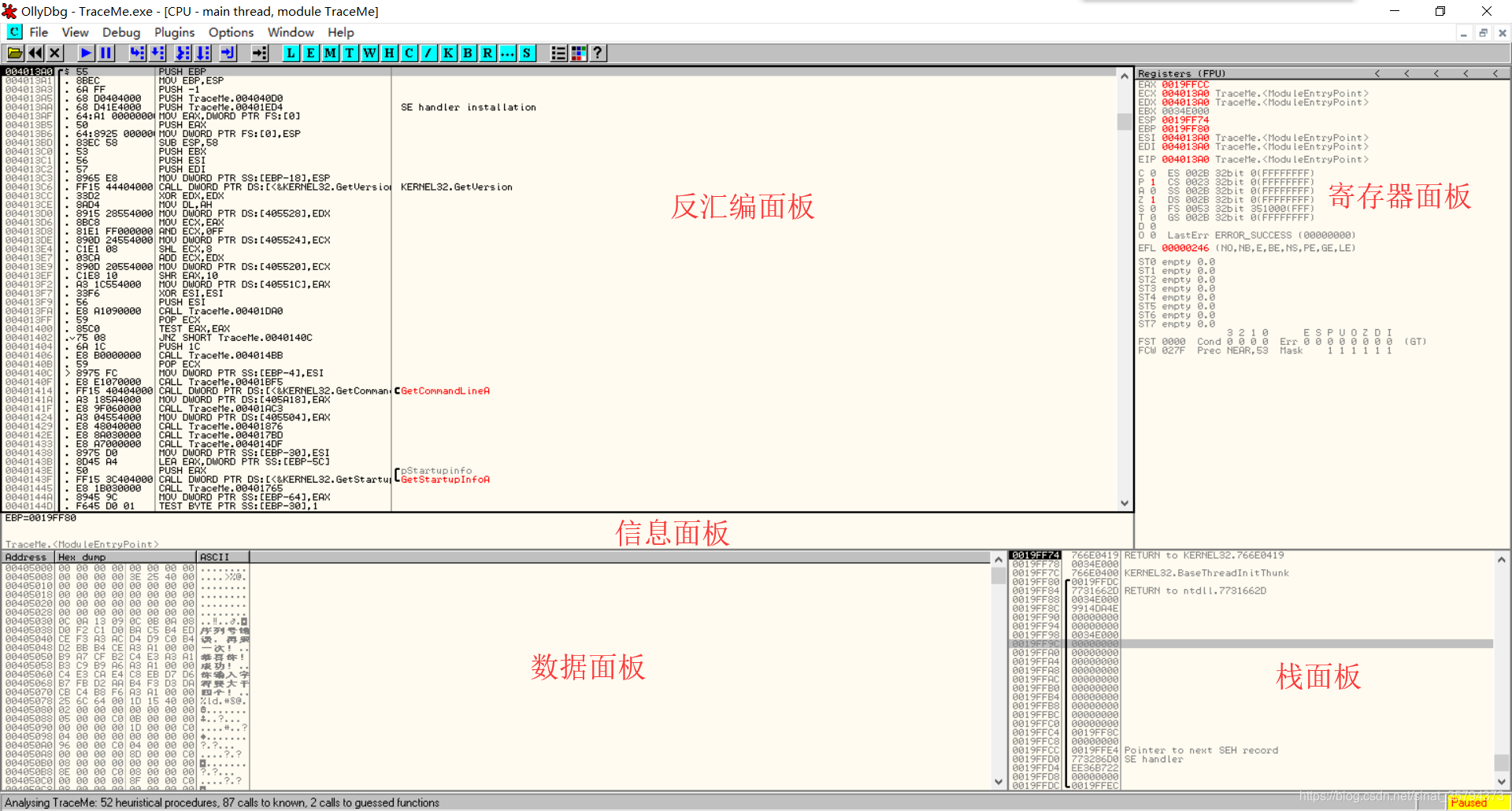Click the disassembly scrollbar thumb
This screenshot has height=811, width=1512.
[1125, 121]
